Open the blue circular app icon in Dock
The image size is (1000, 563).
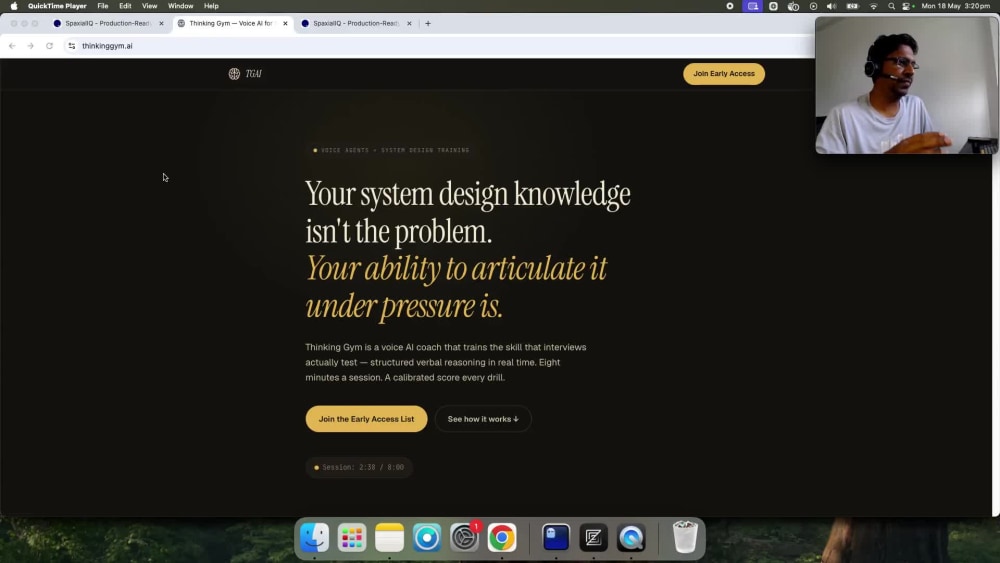point(427,537)
